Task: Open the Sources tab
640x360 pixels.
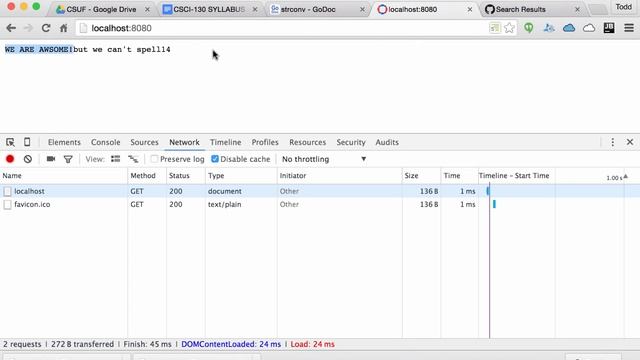Action: coord(144,142)
